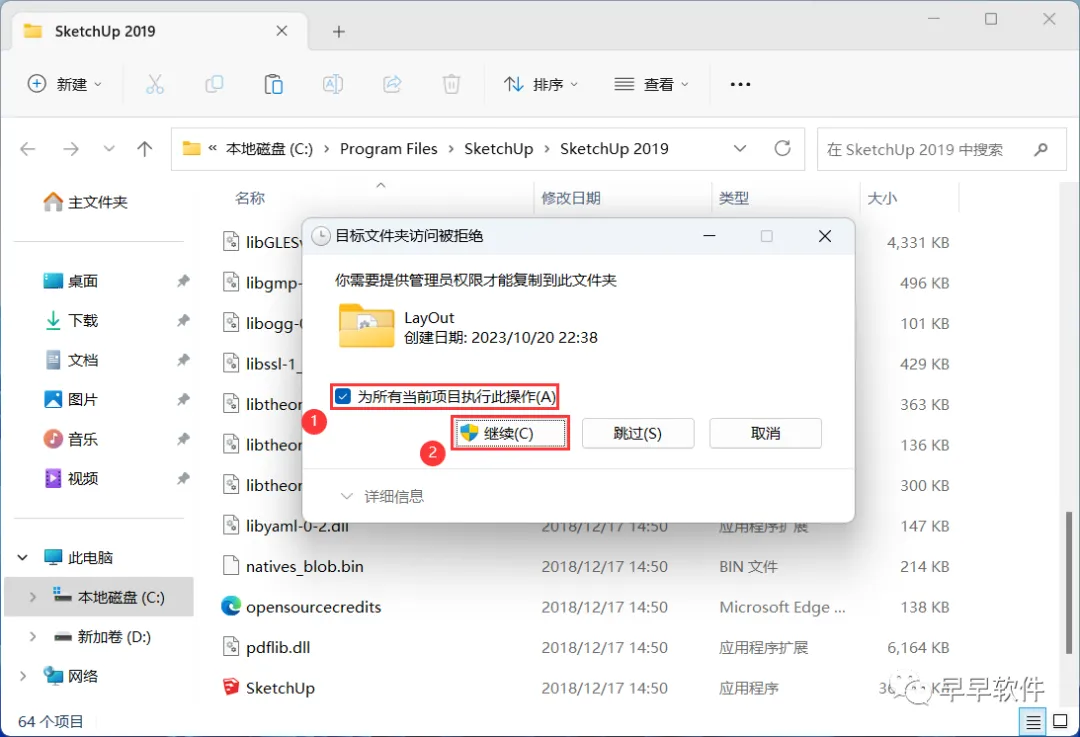Pin toggle next to 视频
This screenshot has width=1080, height=737.
183,478
